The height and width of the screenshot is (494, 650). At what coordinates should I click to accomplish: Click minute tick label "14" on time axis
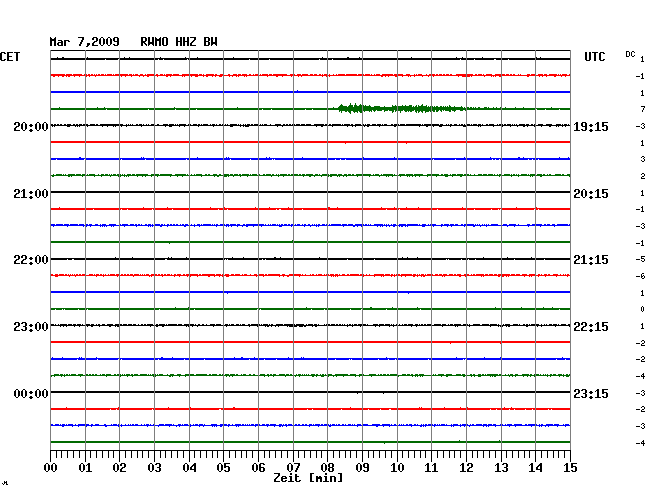pyautogui.click(x=535, y=468)
